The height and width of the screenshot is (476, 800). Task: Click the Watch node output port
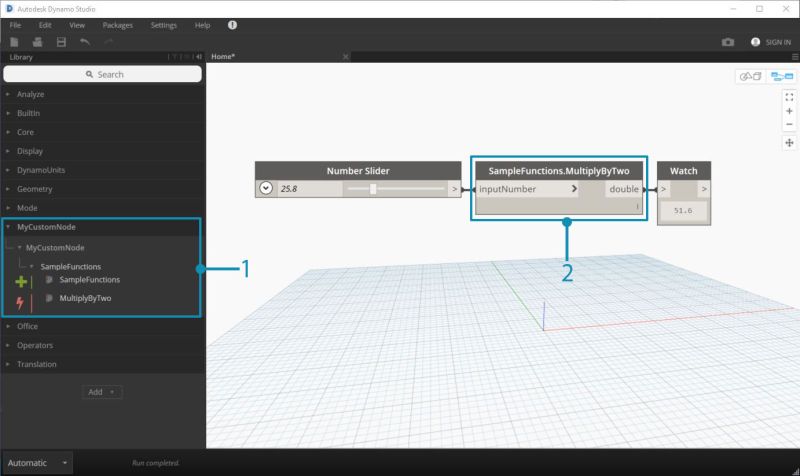pos(704,189)
